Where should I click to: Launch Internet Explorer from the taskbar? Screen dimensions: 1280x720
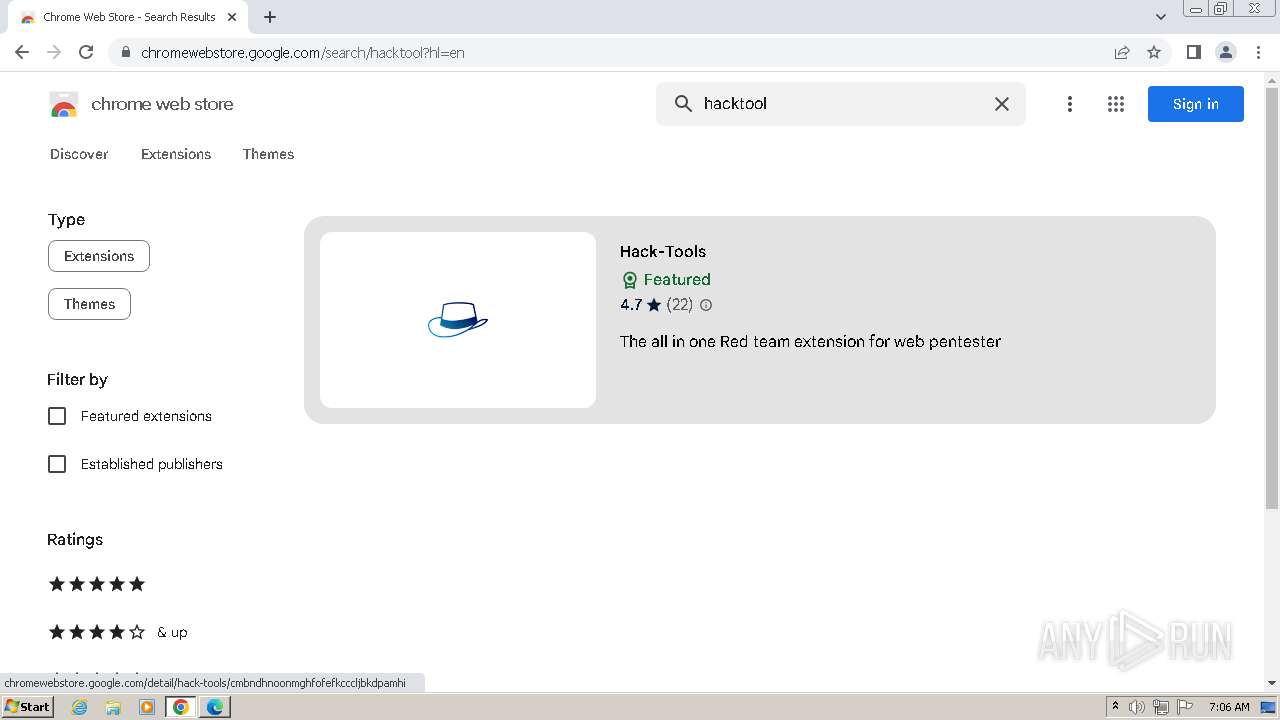tap(80, 707)
